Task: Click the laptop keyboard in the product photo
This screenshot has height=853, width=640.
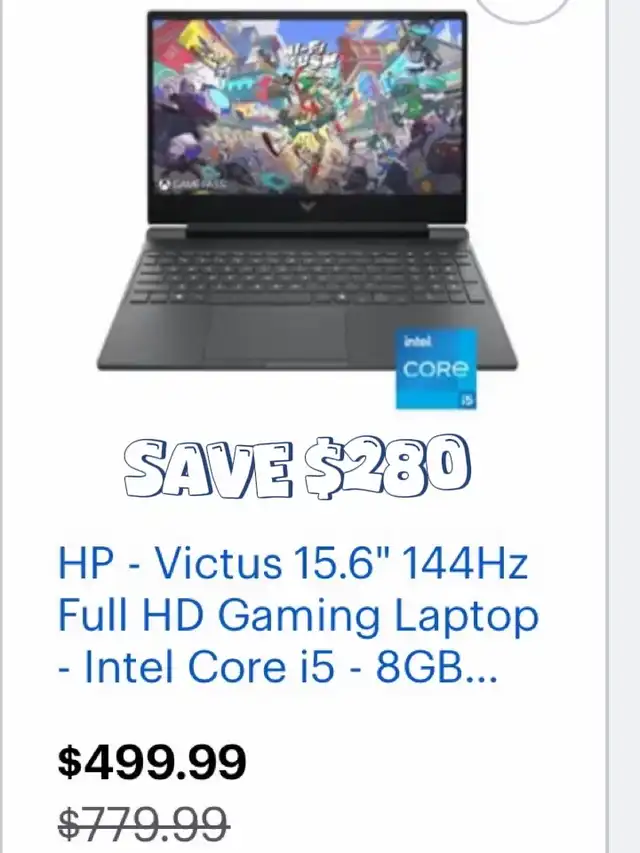Action: (x=307, y=274)
